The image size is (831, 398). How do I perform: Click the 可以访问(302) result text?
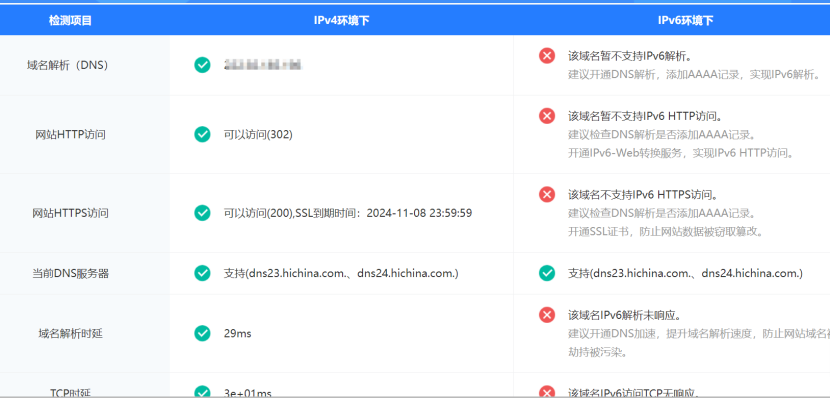(x=258, y=135)
